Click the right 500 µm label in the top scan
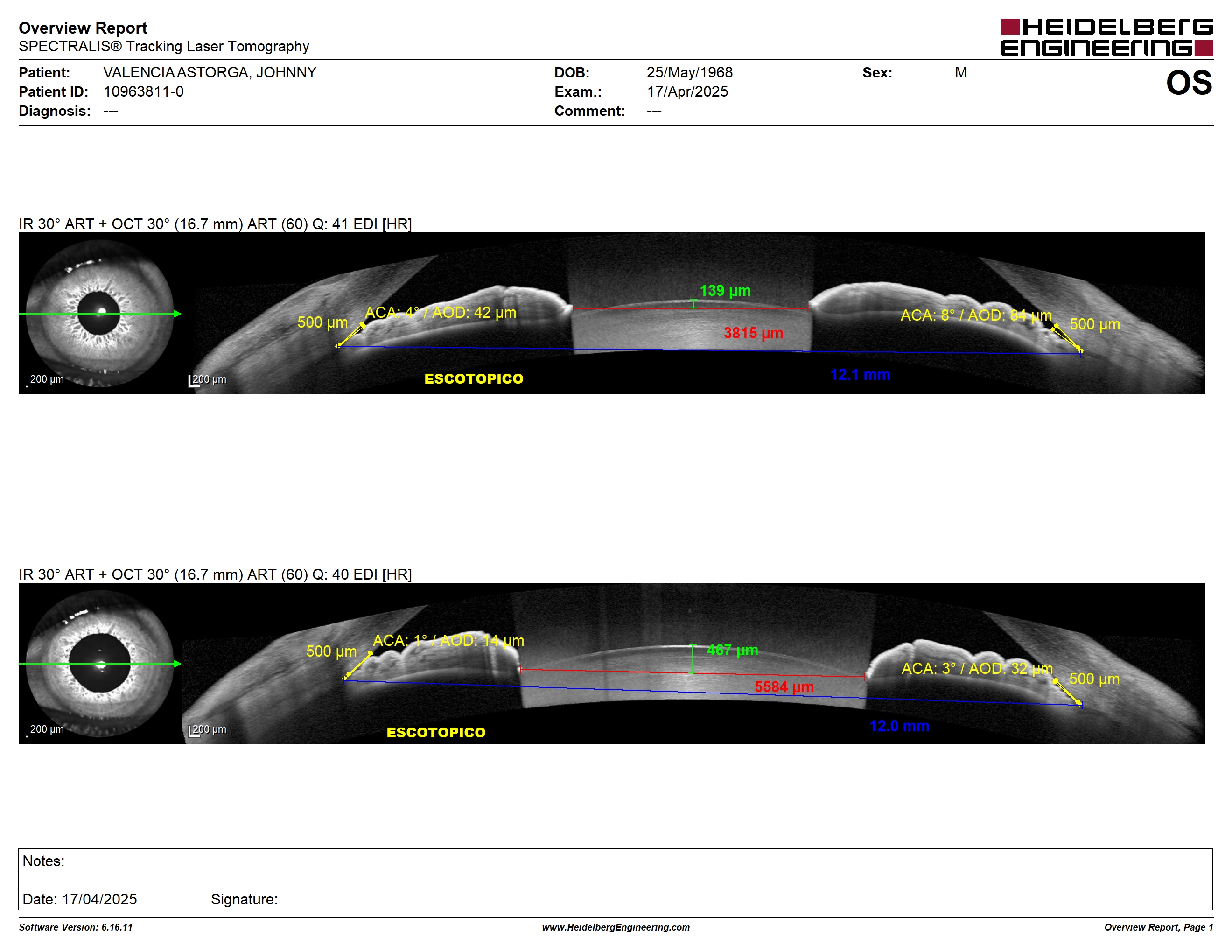The image size is (1232, 952). (x=1095, y=325)
